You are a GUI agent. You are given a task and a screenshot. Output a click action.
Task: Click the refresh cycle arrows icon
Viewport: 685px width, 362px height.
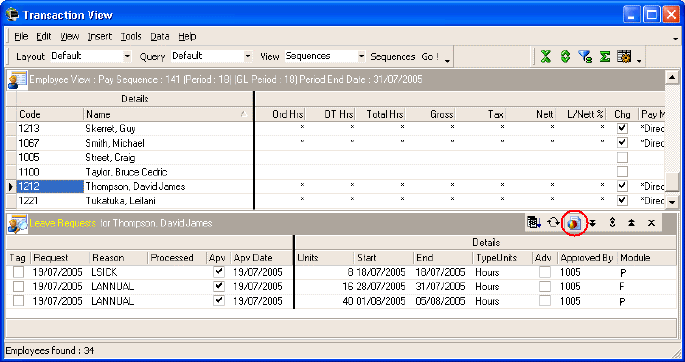(553, 223)
